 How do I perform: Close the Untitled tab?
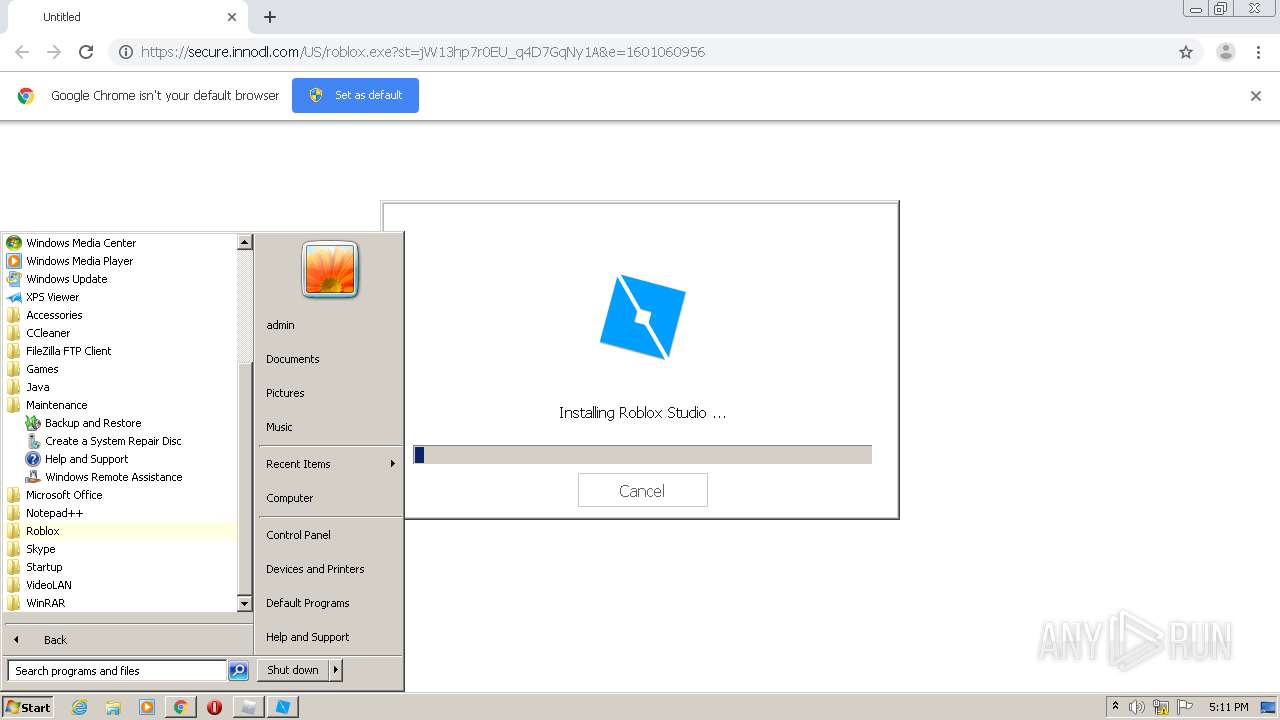coord(232,17)
